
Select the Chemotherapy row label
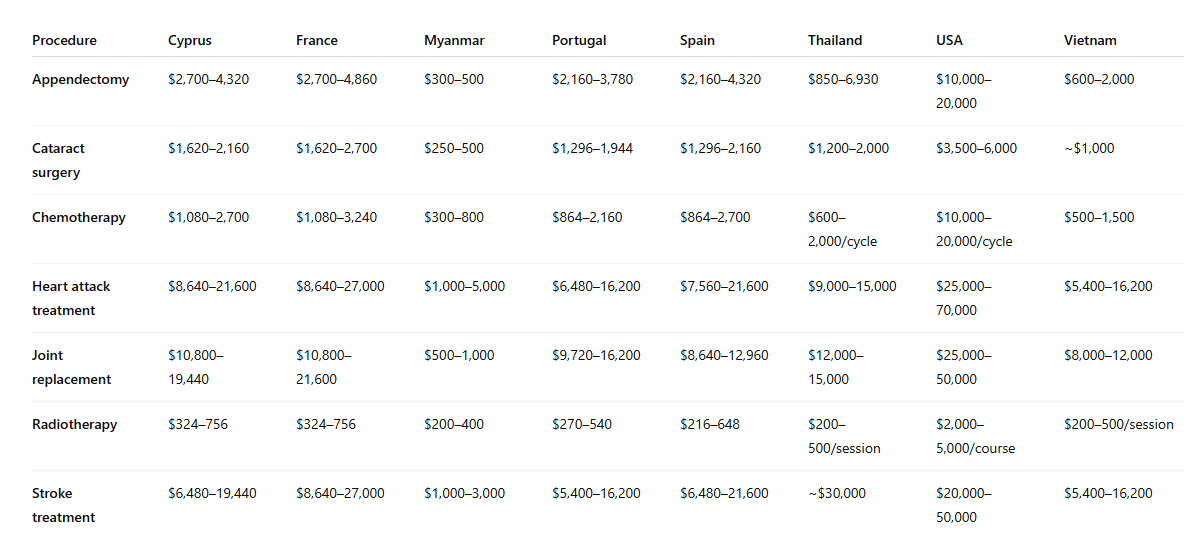[x=79, y=218]
